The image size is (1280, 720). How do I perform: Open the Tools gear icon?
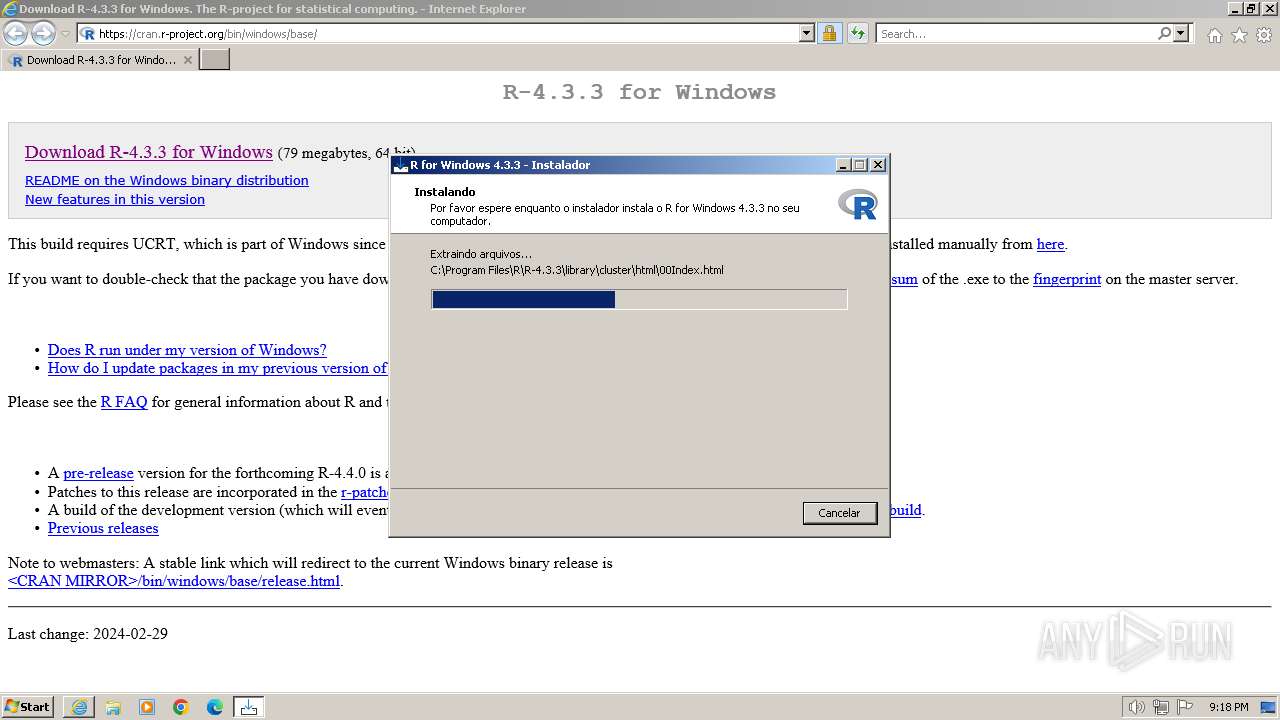pyautogui.click(x=1264, y=35)
